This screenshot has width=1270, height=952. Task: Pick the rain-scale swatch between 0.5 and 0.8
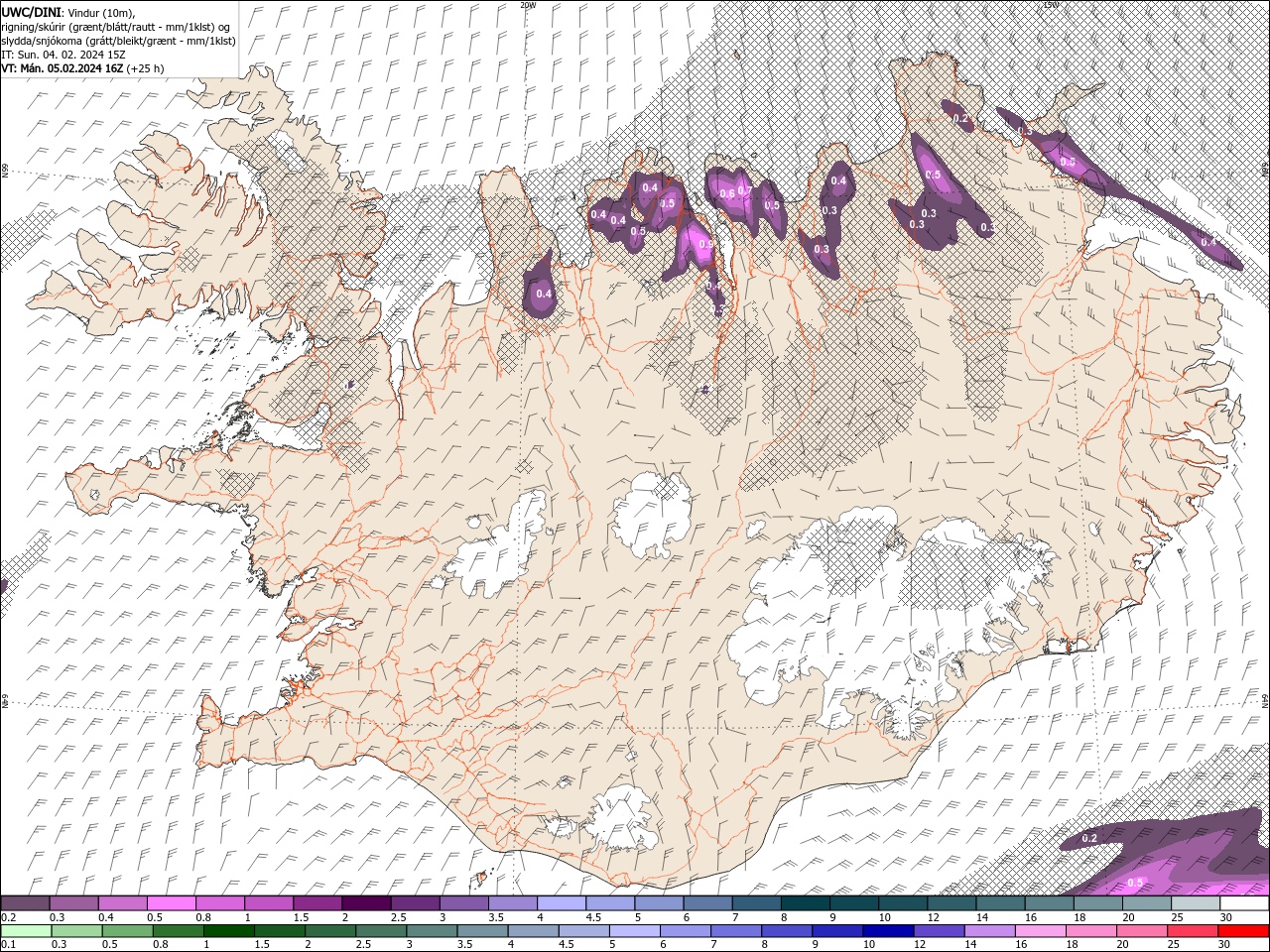[x=127, y=931]
